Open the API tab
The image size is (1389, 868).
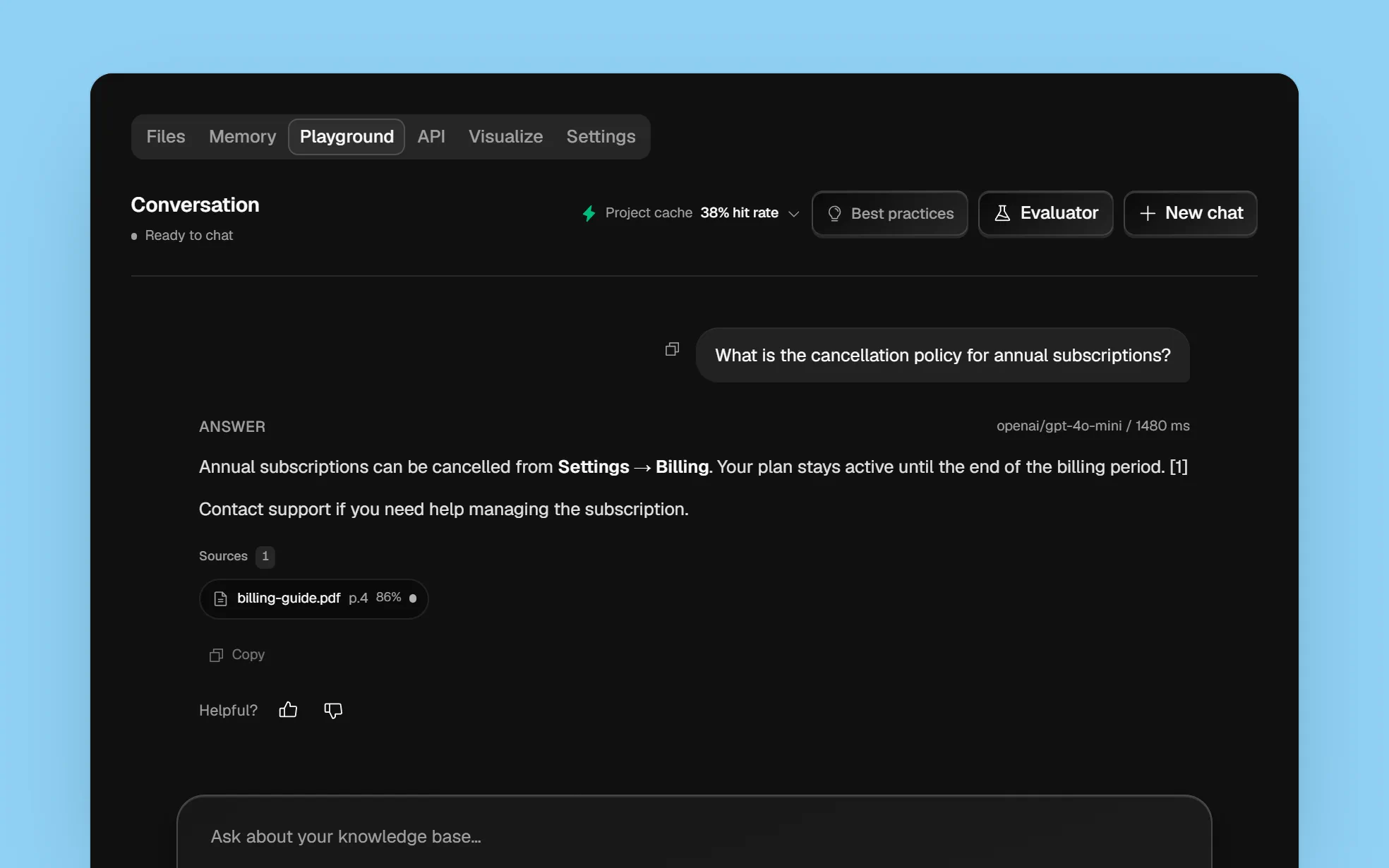pyautogui.click(x=431, y=136)
